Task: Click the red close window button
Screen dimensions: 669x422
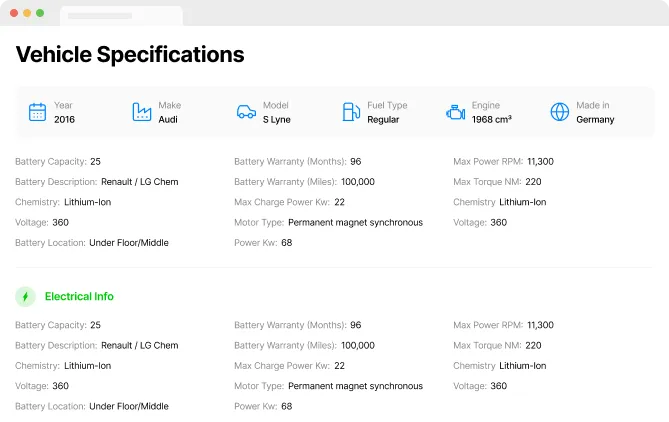Action: 14,13
